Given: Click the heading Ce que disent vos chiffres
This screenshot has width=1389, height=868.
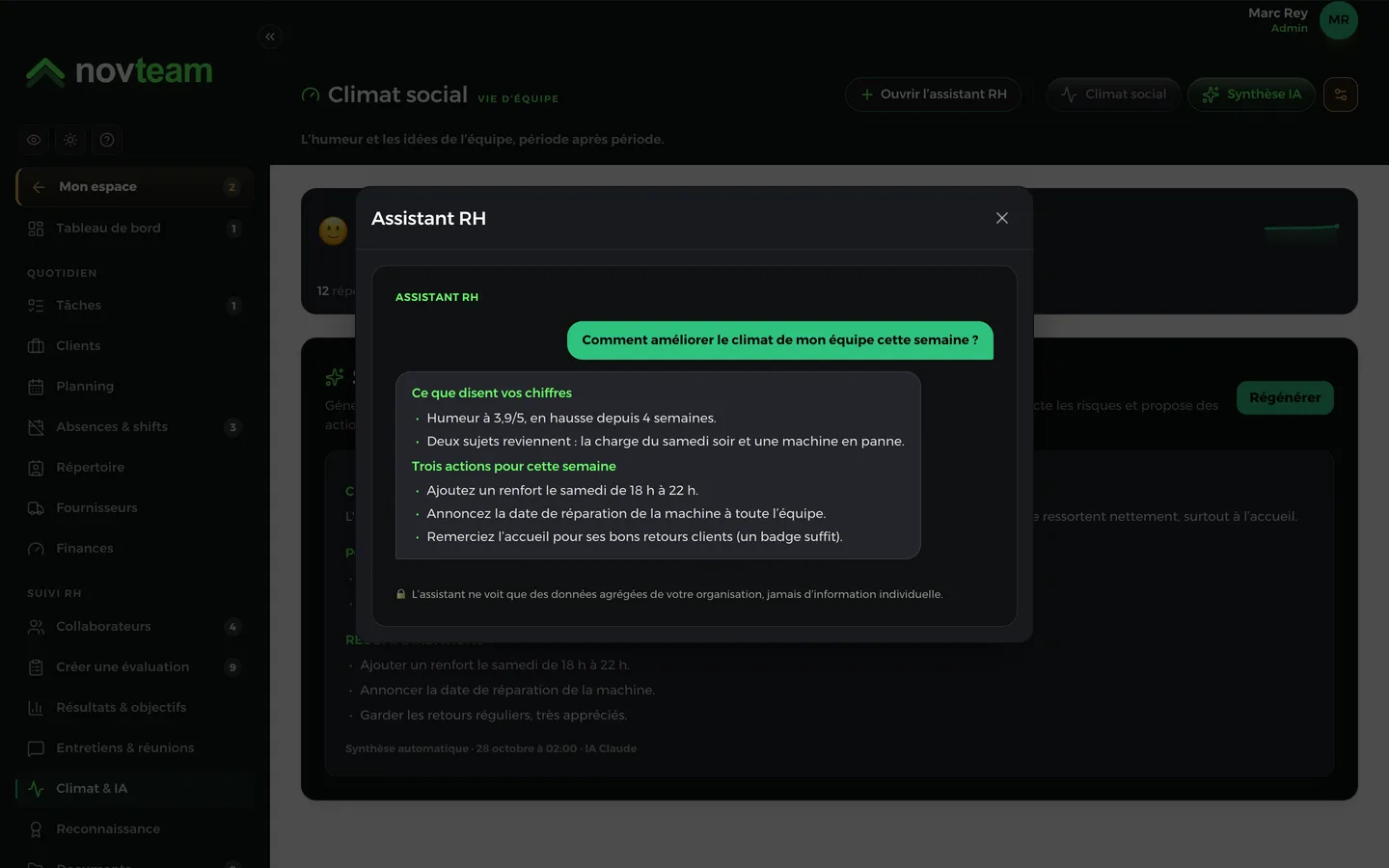Looking at the screenshot, I should point(492,393).
